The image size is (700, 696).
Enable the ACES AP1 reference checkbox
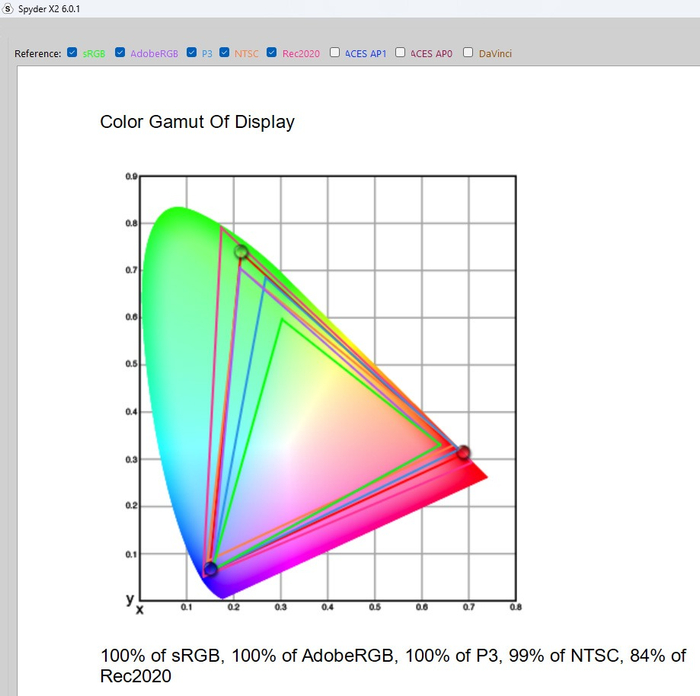(x=335, y=53)
